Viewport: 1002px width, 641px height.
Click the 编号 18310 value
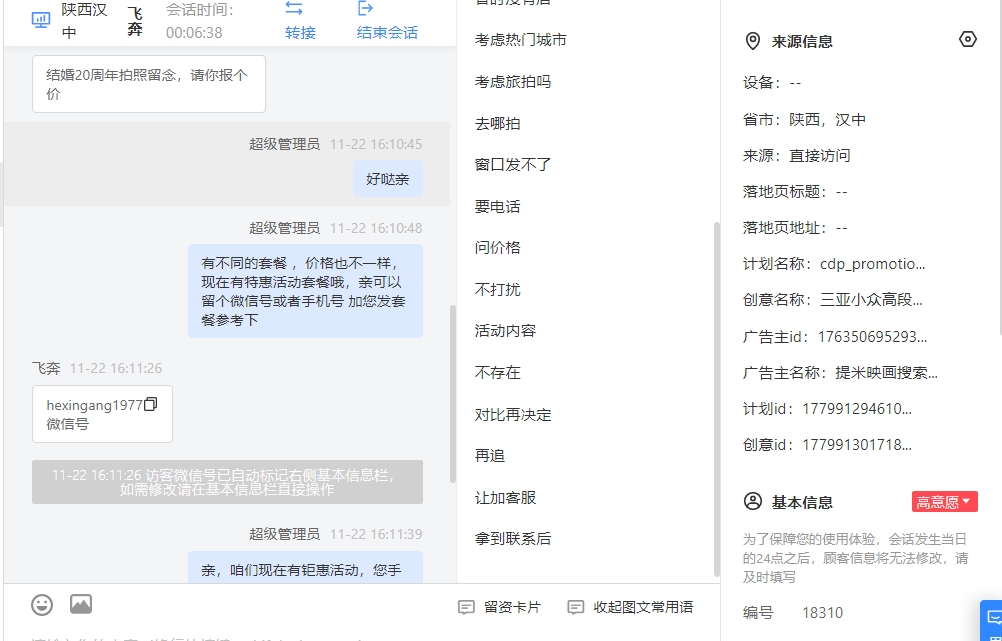tap(822, 613)
